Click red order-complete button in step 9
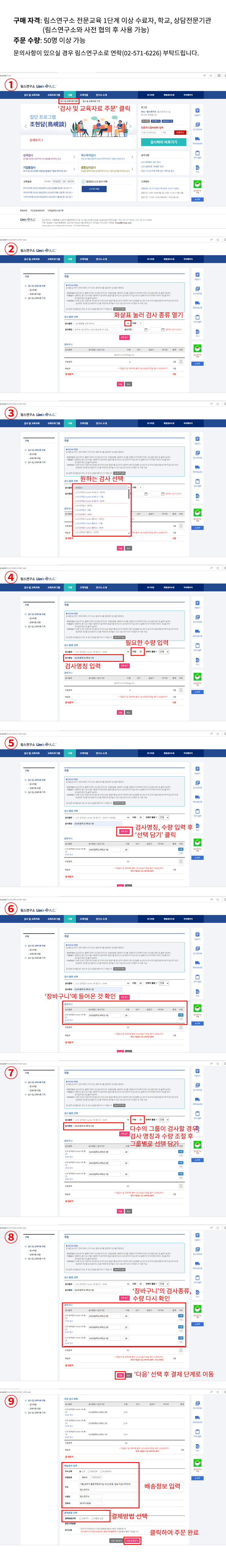The image size is (226, 1568). (x=132, y=1541)
